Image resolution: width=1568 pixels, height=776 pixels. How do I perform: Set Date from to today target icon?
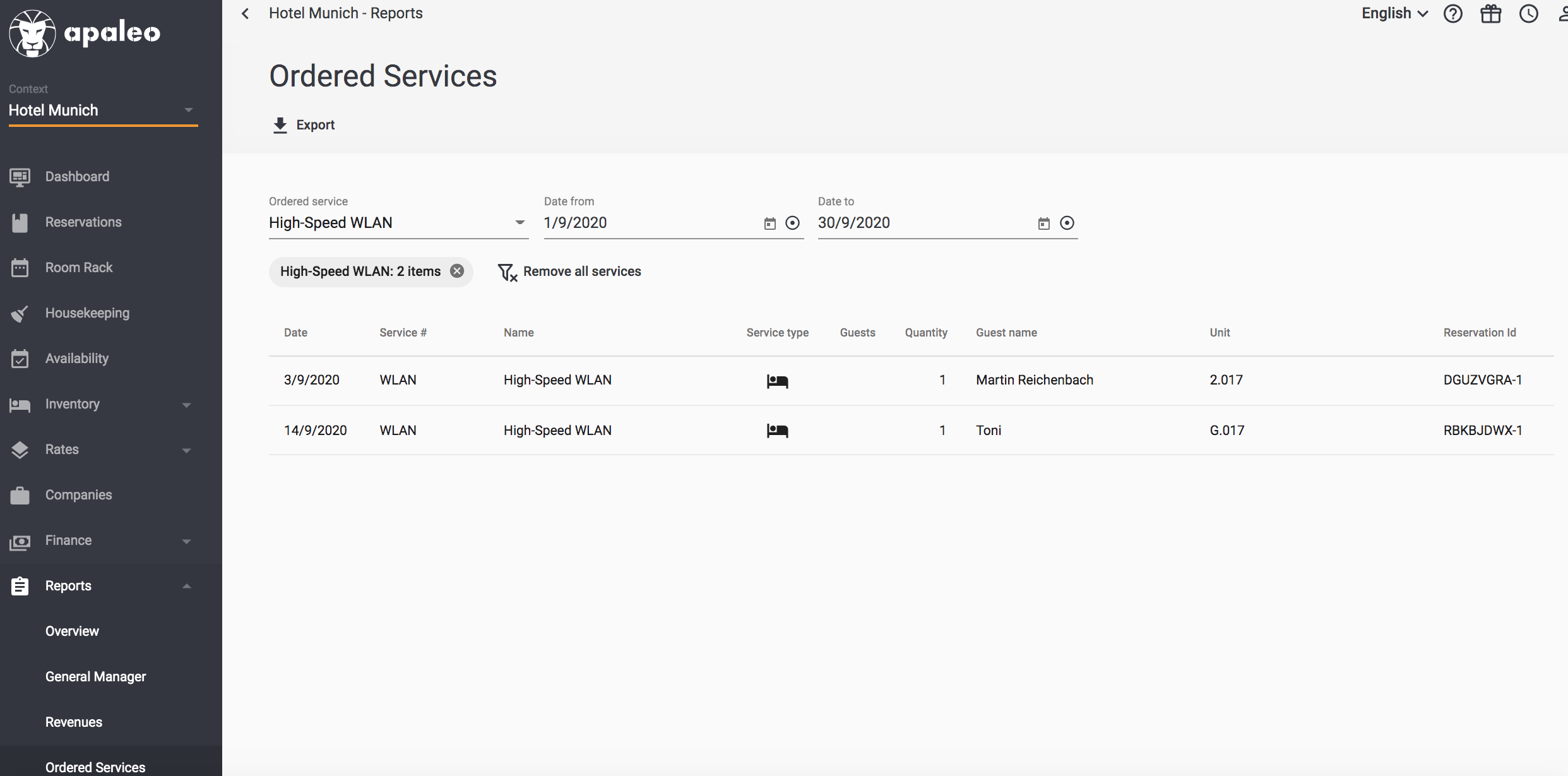tap(792, 223)
